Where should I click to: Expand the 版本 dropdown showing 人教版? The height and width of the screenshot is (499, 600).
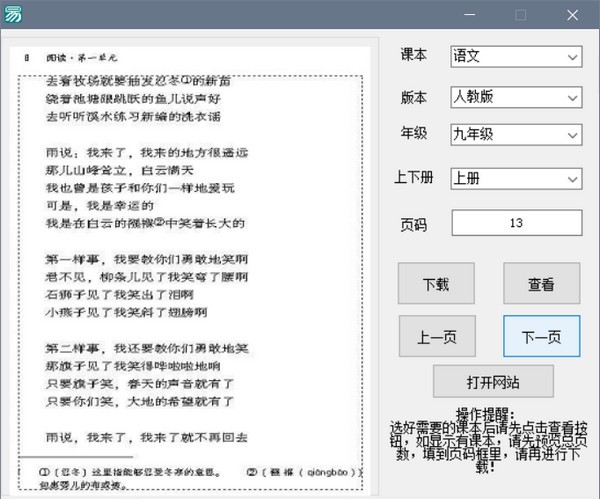515,98
